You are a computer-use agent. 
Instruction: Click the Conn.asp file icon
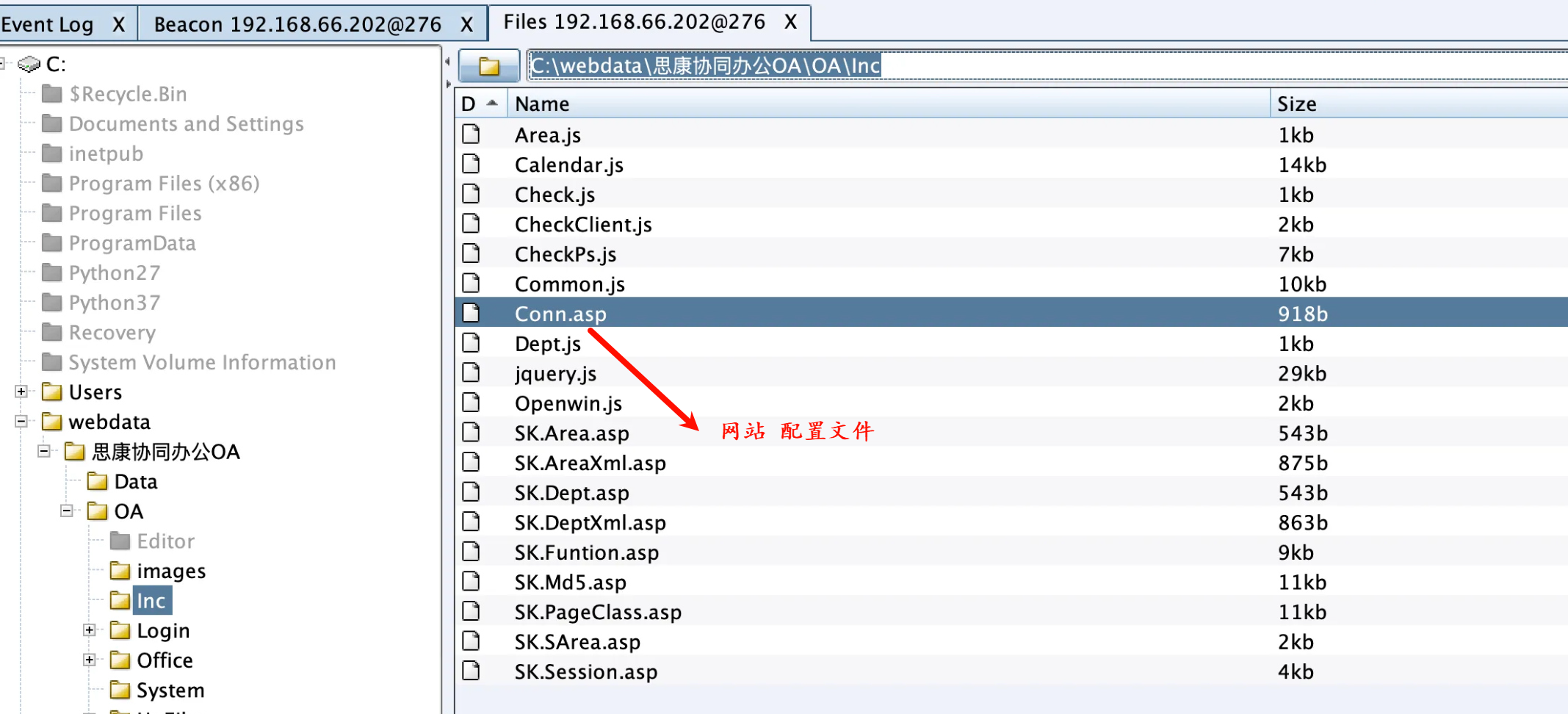click(471, 314)
